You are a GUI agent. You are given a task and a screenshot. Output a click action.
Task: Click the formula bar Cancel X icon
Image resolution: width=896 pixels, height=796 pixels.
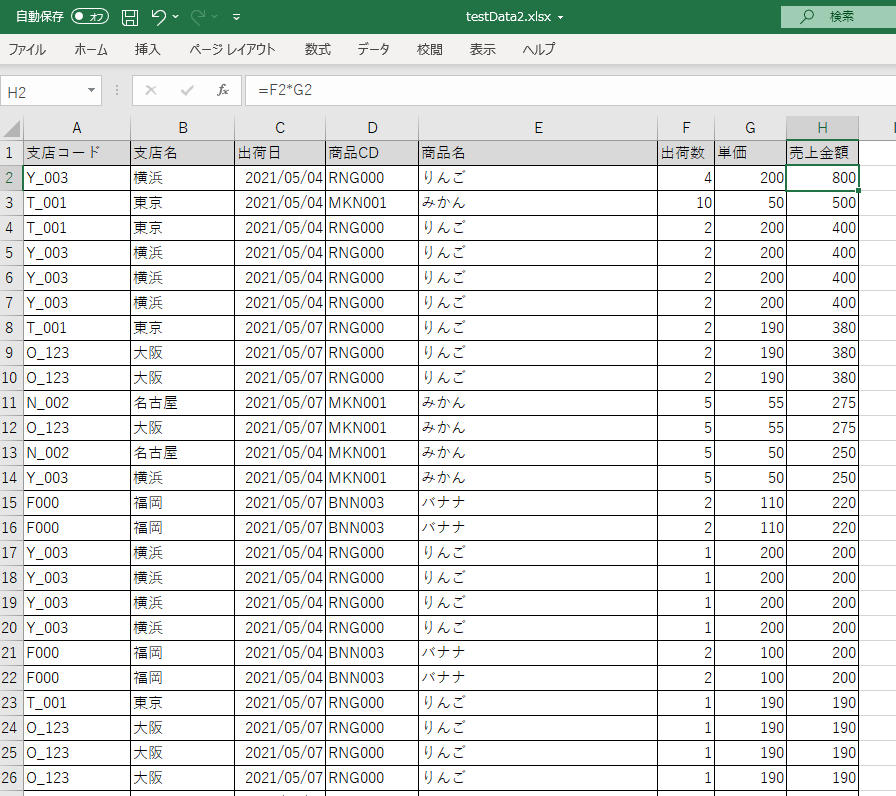pos(151,91)
